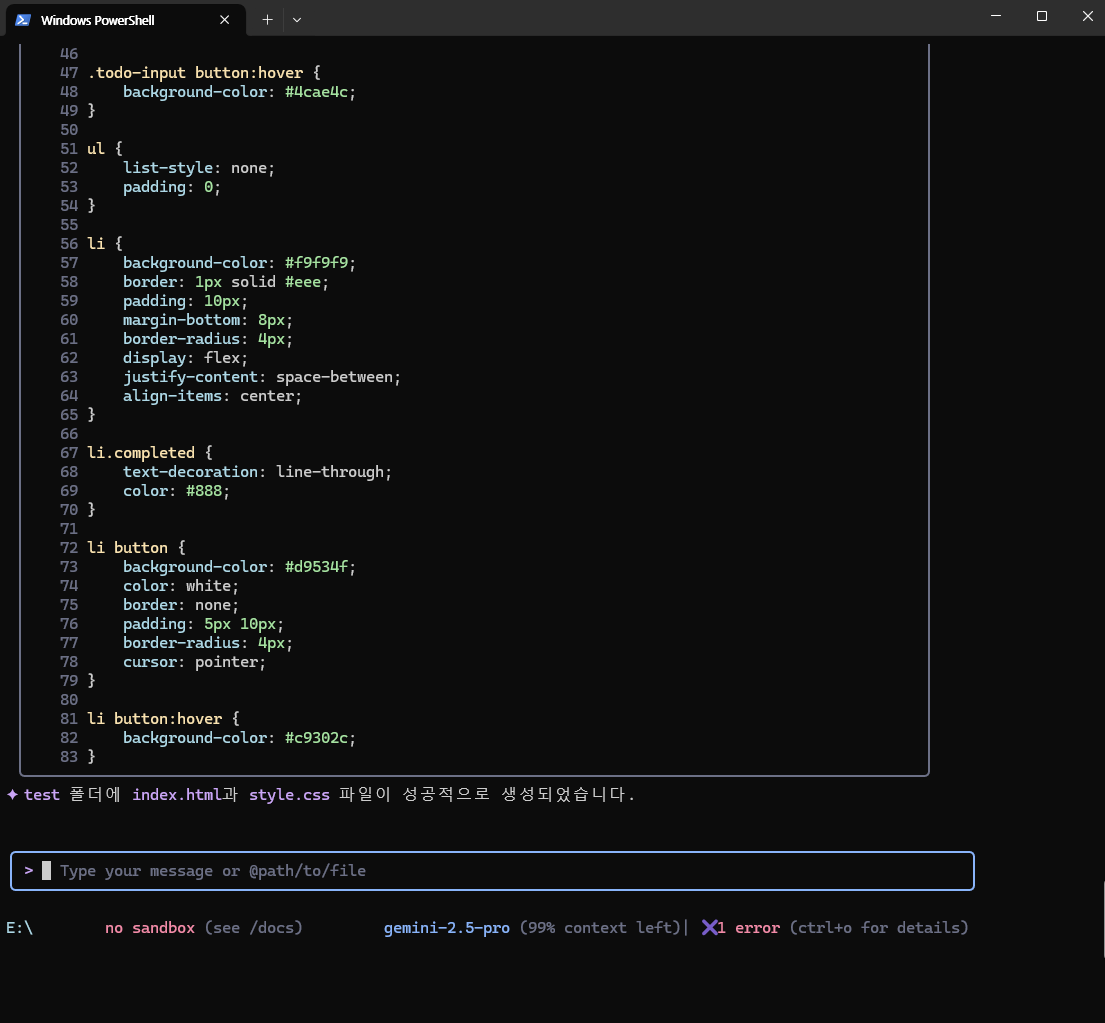Minimize the terminal window

[996, 16]
